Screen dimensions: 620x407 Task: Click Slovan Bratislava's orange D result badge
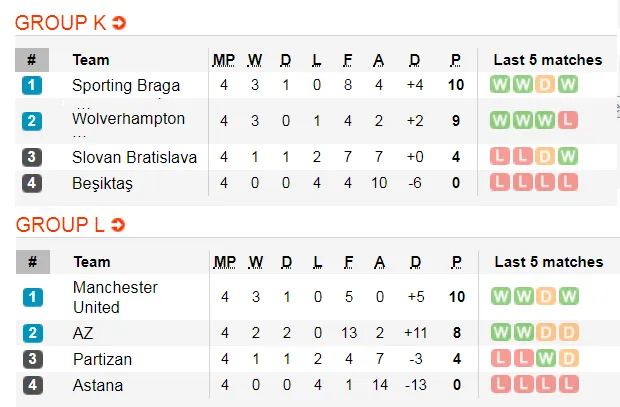(x=545, y=156)
